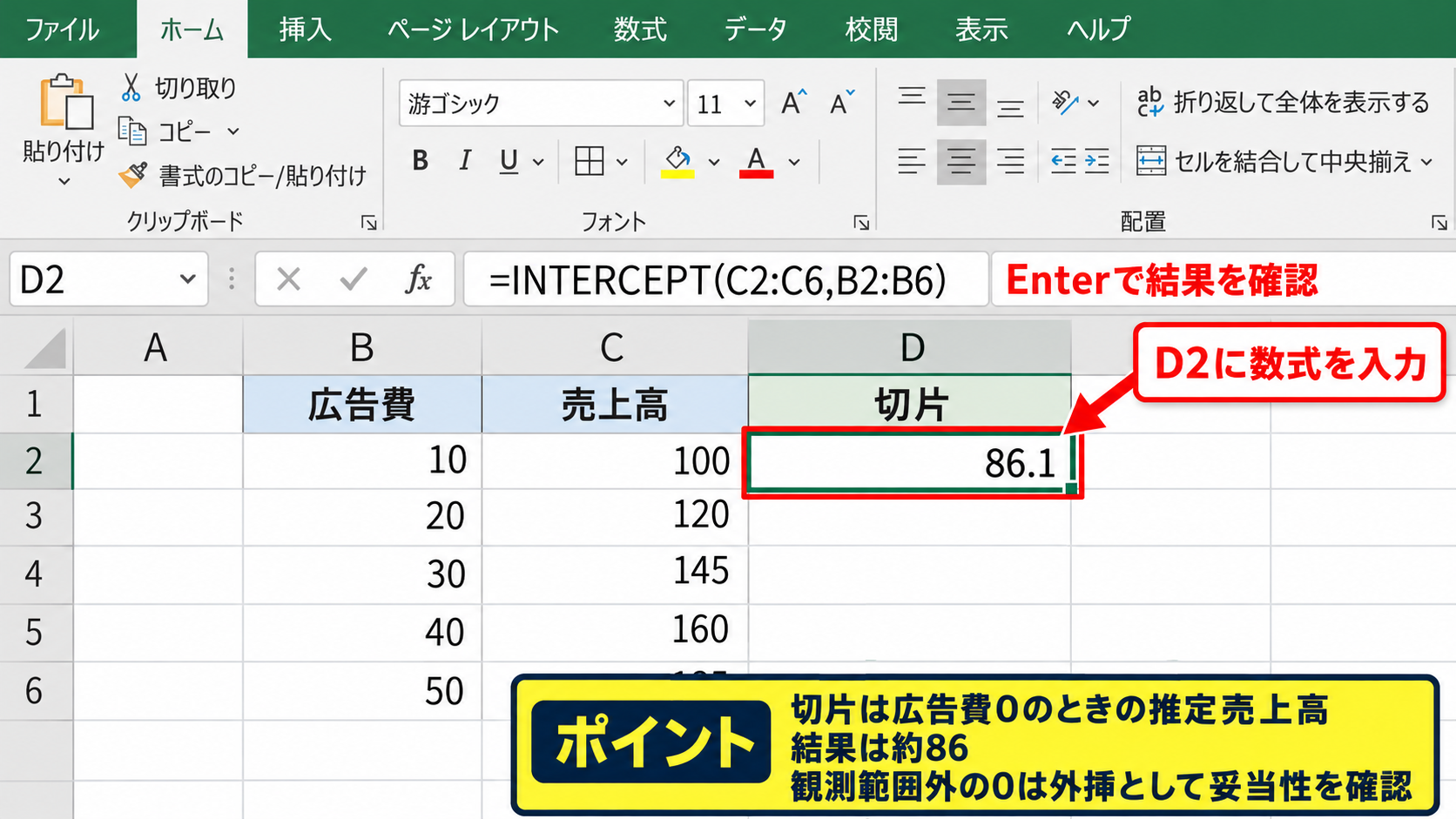Image resolution: width=1456 pixels, height=819 pixels.
Task: Cancel formula entry with the X icon
Action: coord(288,279)
